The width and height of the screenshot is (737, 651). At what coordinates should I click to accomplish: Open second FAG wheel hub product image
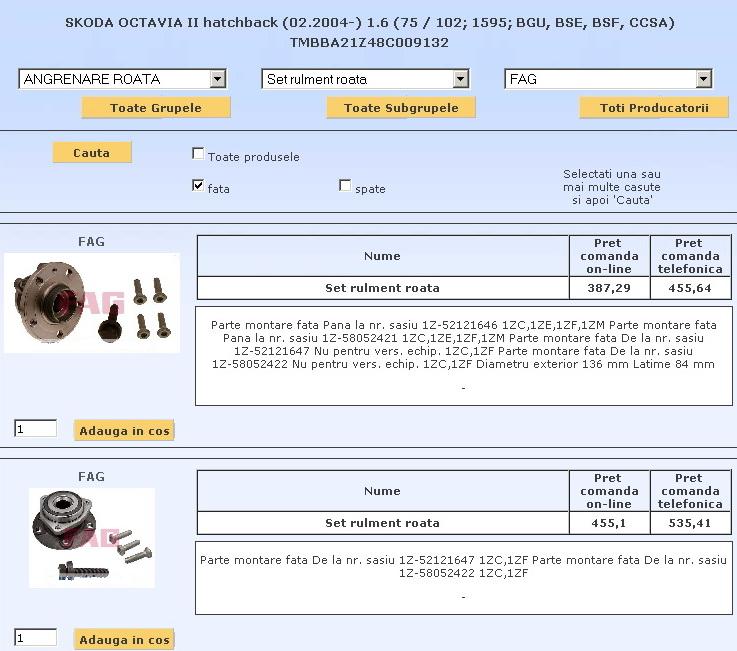pos(92,537)
